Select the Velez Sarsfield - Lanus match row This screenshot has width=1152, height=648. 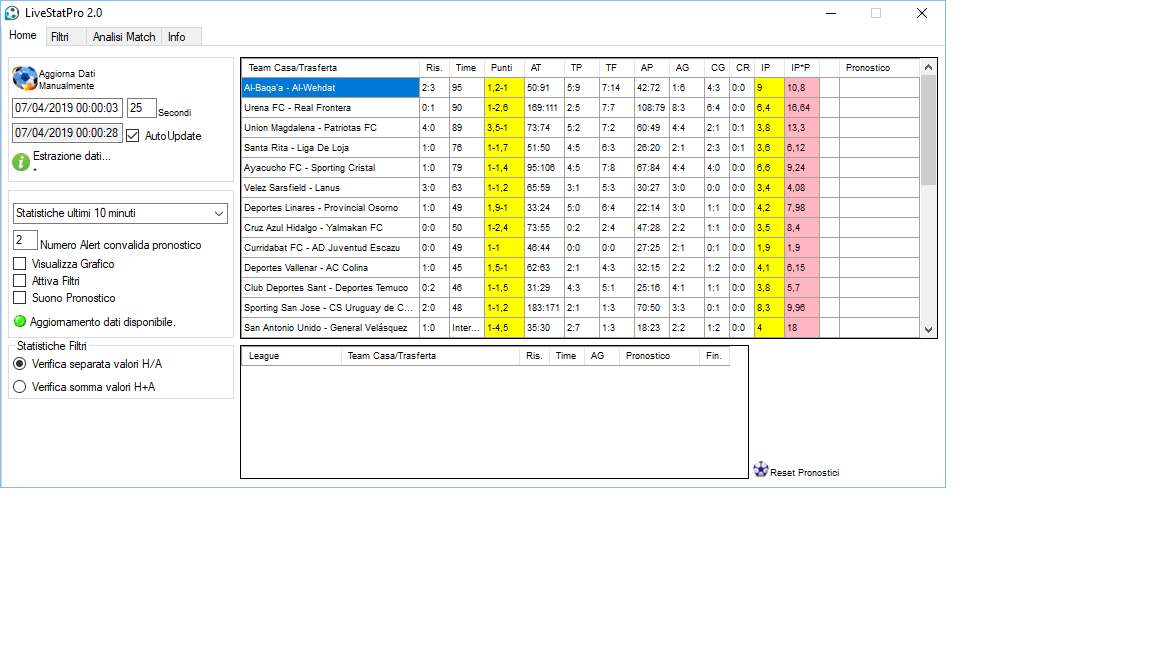point(330,188)
